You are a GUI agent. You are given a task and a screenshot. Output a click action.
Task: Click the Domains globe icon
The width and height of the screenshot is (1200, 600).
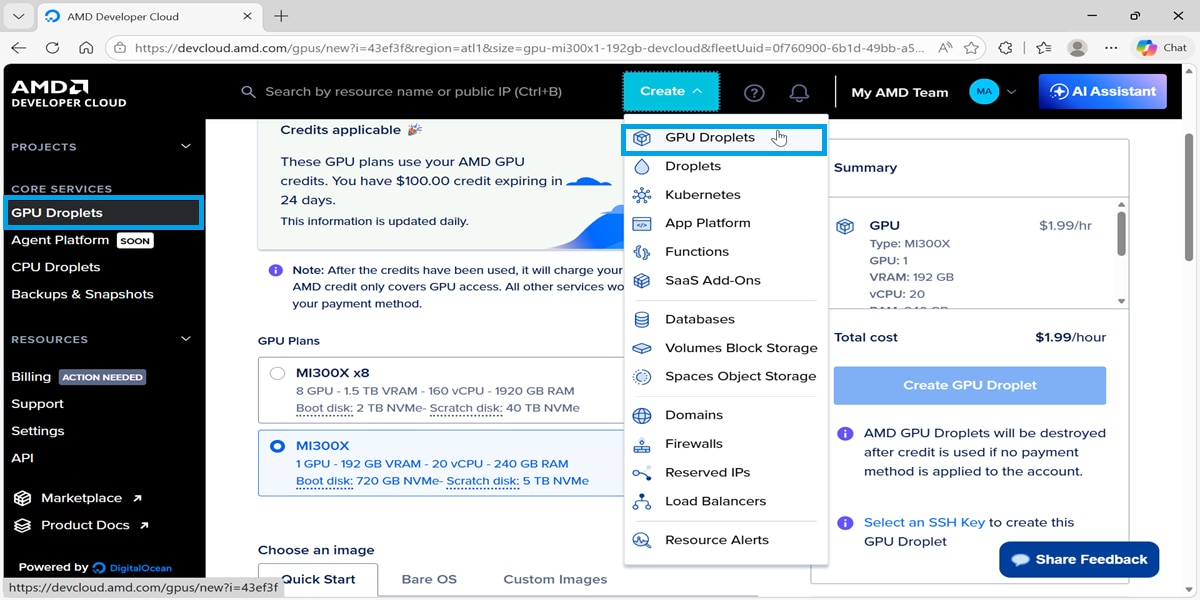coord(642,415)
